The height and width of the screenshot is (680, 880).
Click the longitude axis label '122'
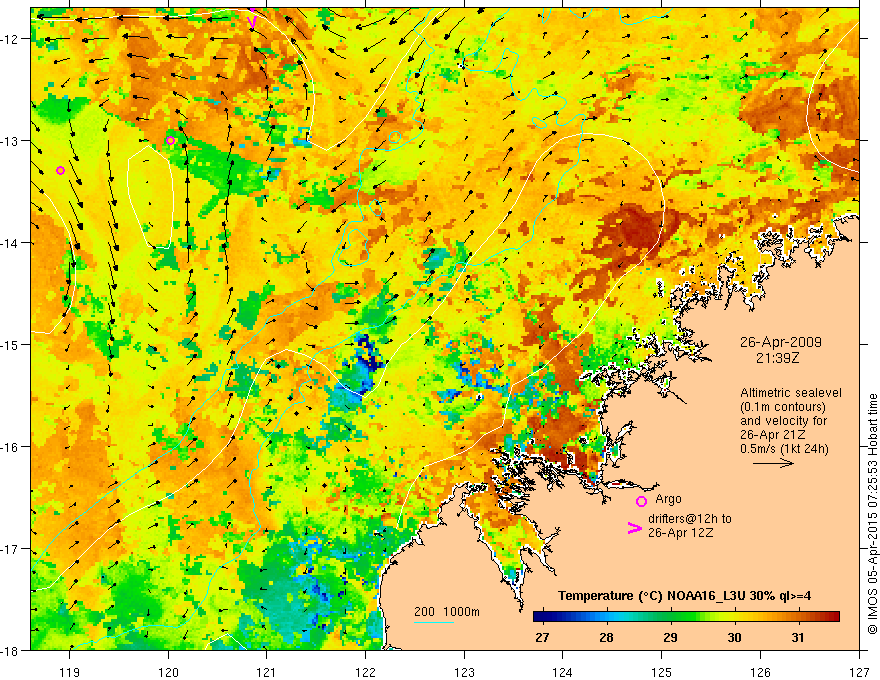click(x=365, y=672)
